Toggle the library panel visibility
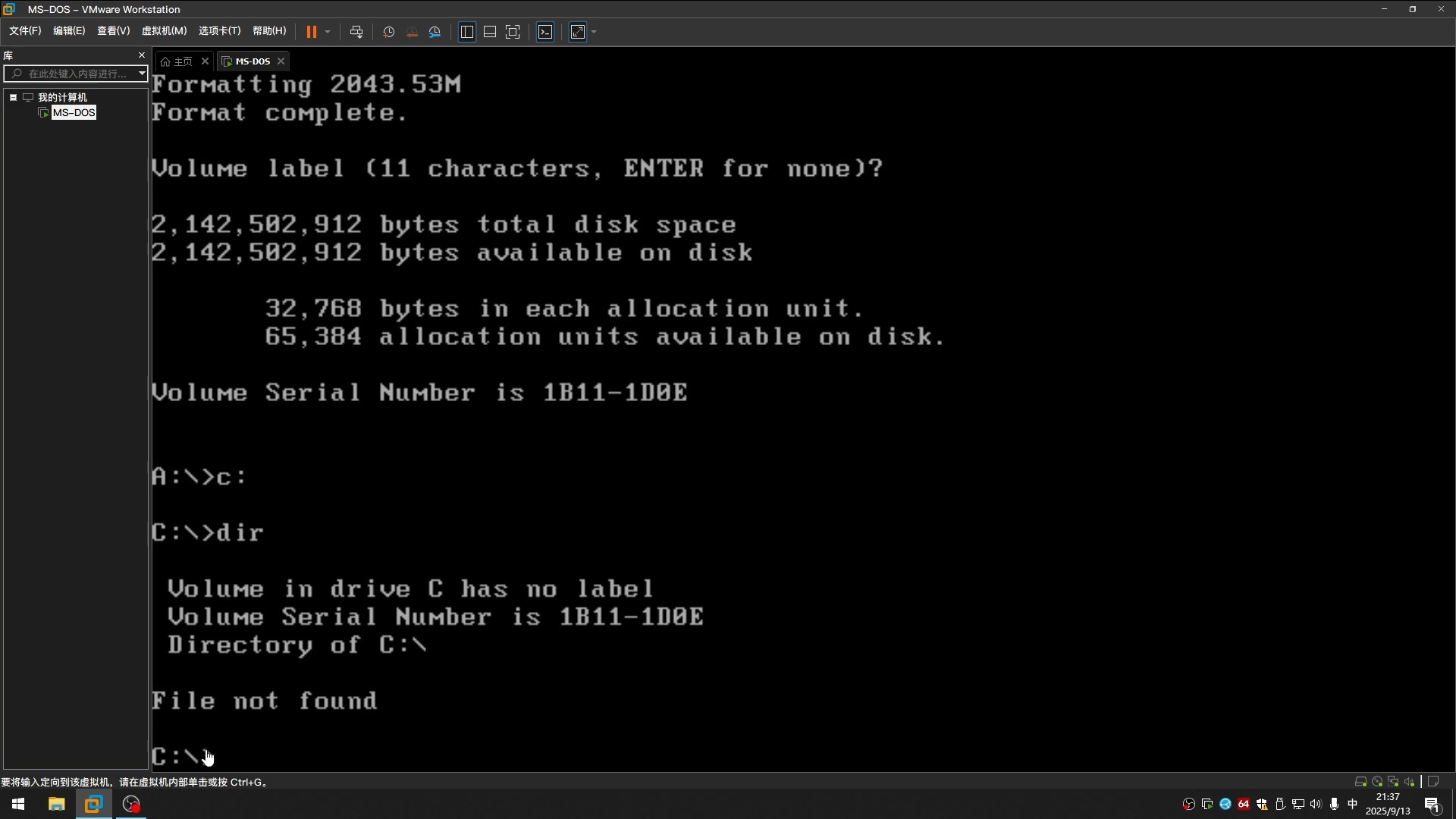The height and width of the screenshot is (819, 1456). [467, 31]
